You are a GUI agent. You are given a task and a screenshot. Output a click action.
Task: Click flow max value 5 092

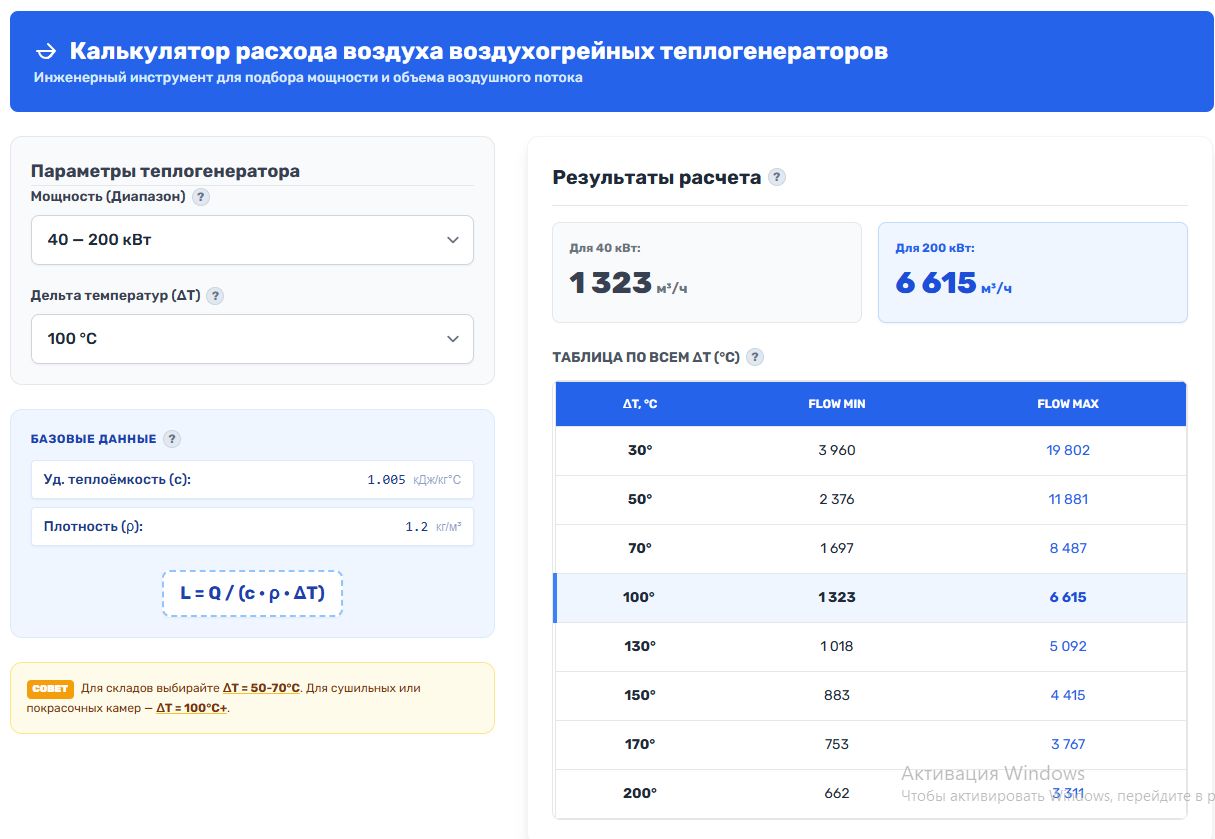1068,646
